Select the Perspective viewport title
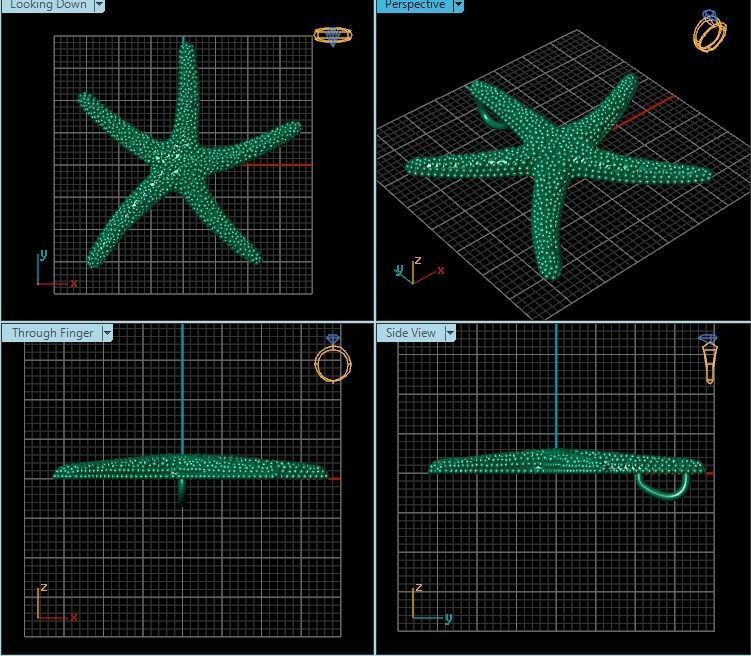 [x=415, y=5]
